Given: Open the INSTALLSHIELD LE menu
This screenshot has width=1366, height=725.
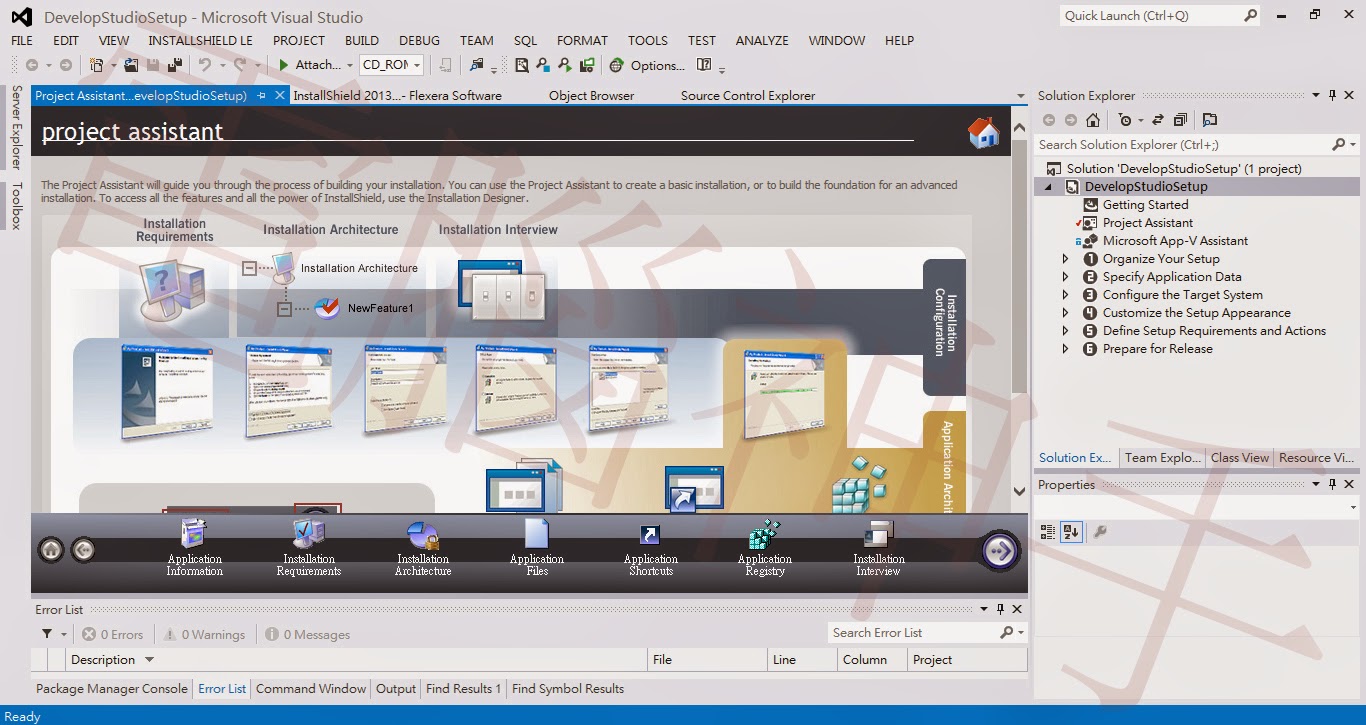Looking at the screenshot, I should pyautogui.click(x=200, y=41).
